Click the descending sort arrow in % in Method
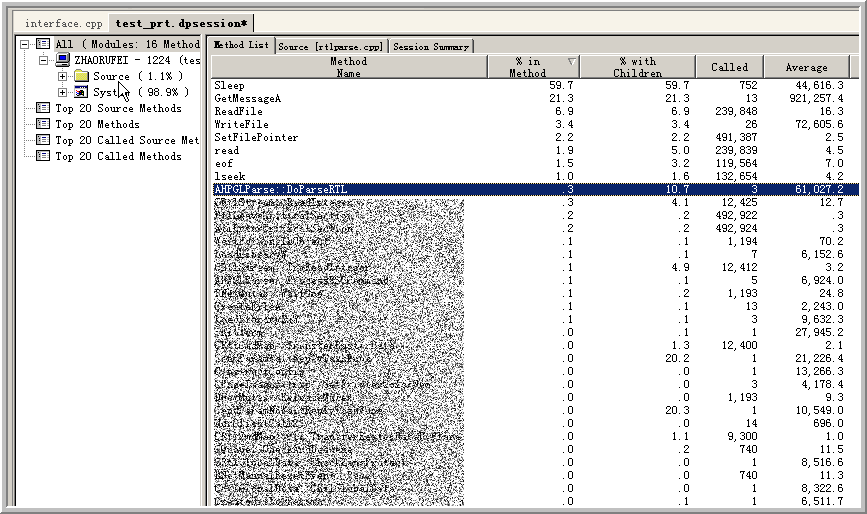 tap(572, 61)
